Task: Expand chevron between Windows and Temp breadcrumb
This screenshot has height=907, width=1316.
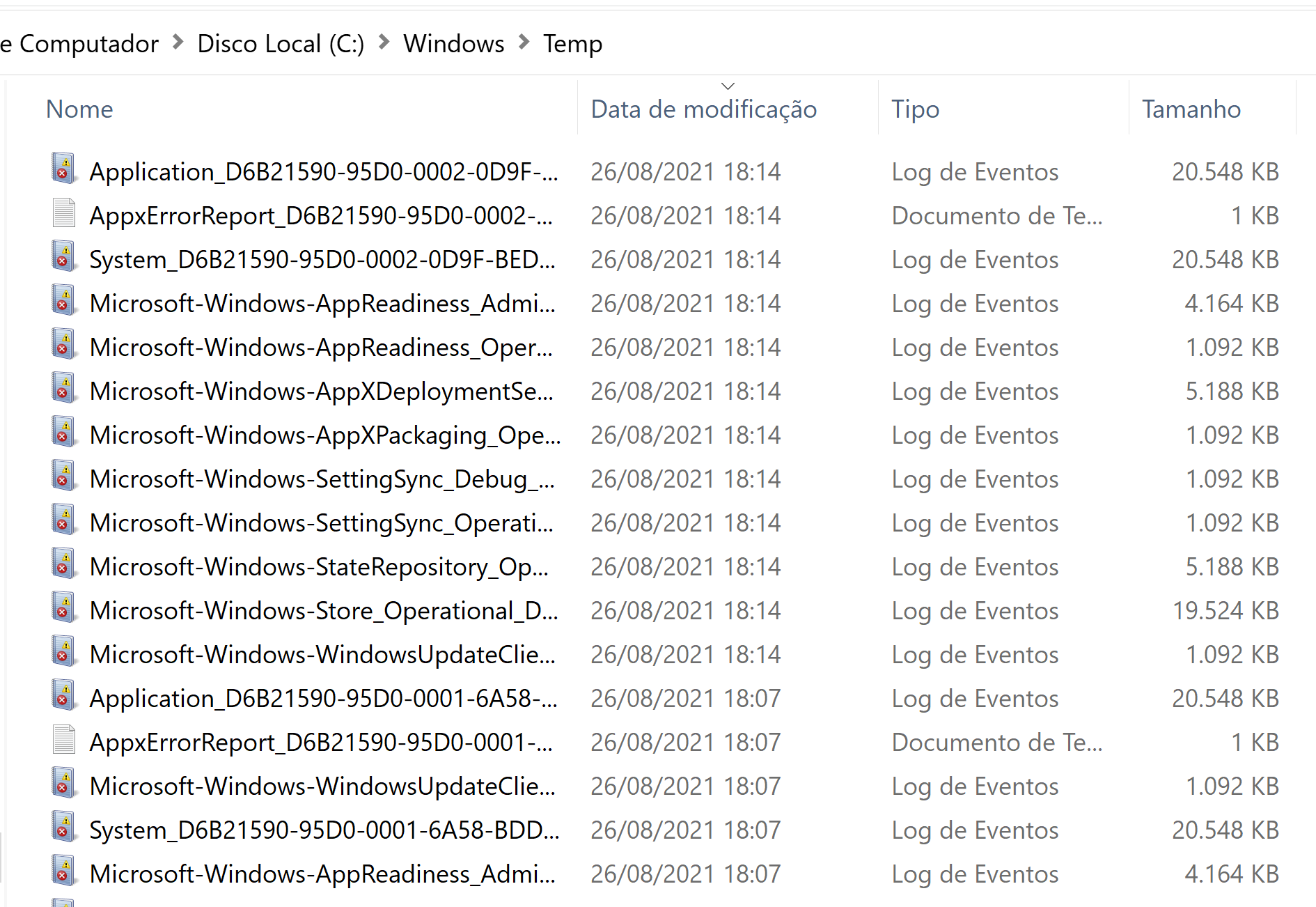Action: pos(524,42)
